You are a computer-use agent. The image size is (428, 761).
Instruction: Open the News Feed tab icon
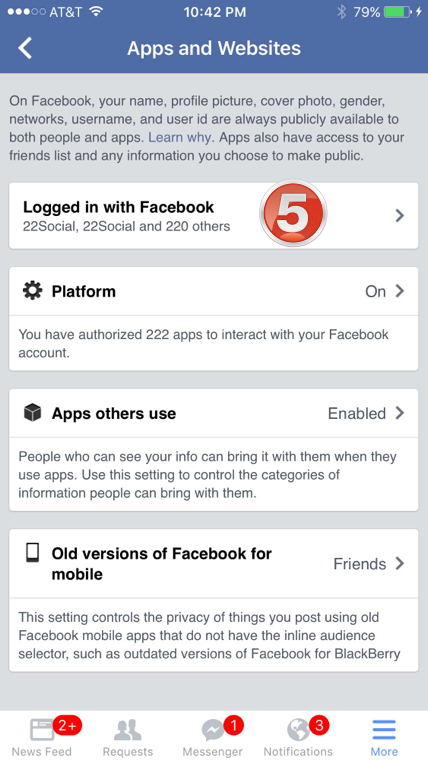click(42, 729)
